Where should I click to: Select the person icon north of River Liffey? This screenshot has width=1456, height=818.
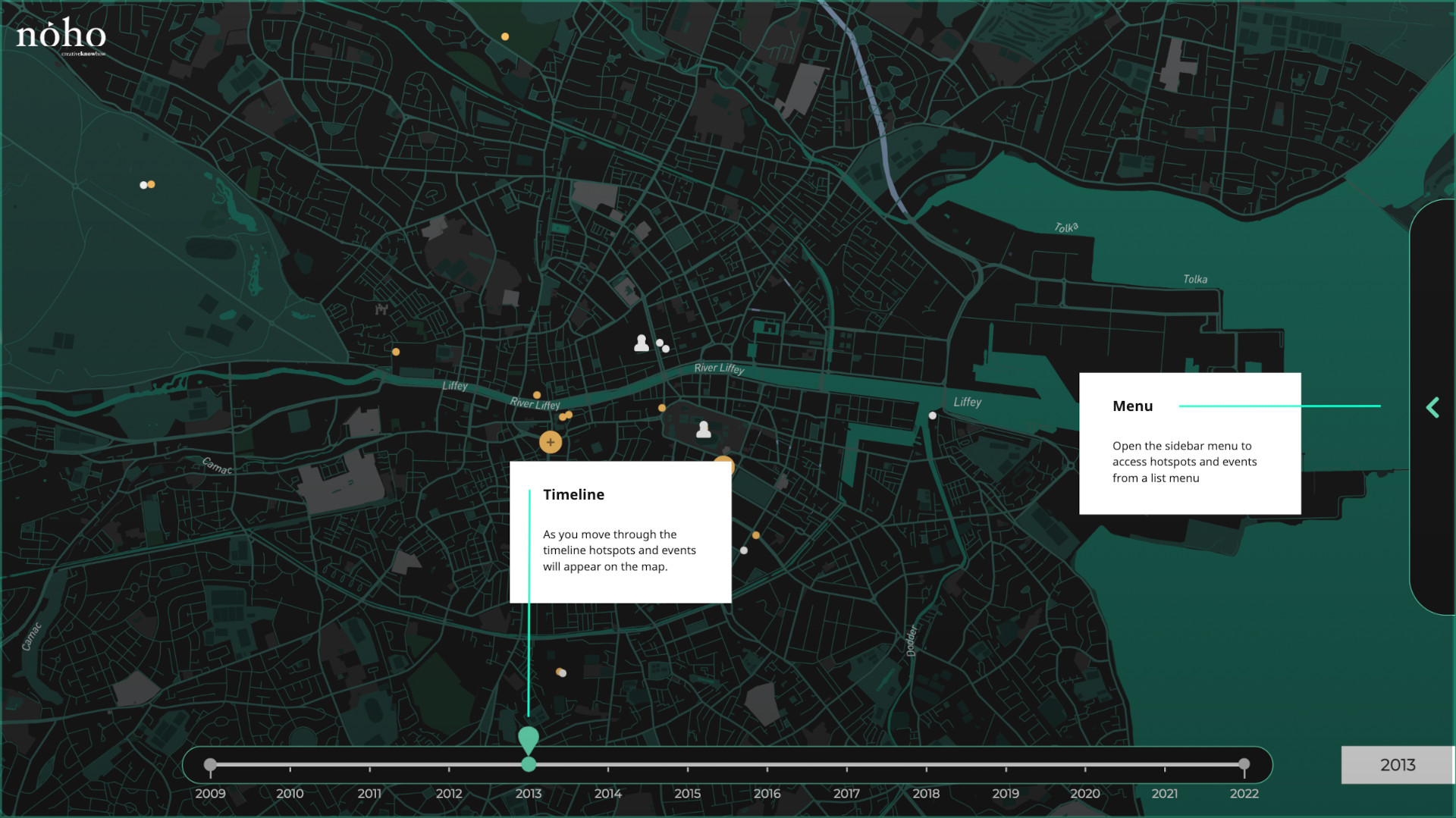click(642, 343)
